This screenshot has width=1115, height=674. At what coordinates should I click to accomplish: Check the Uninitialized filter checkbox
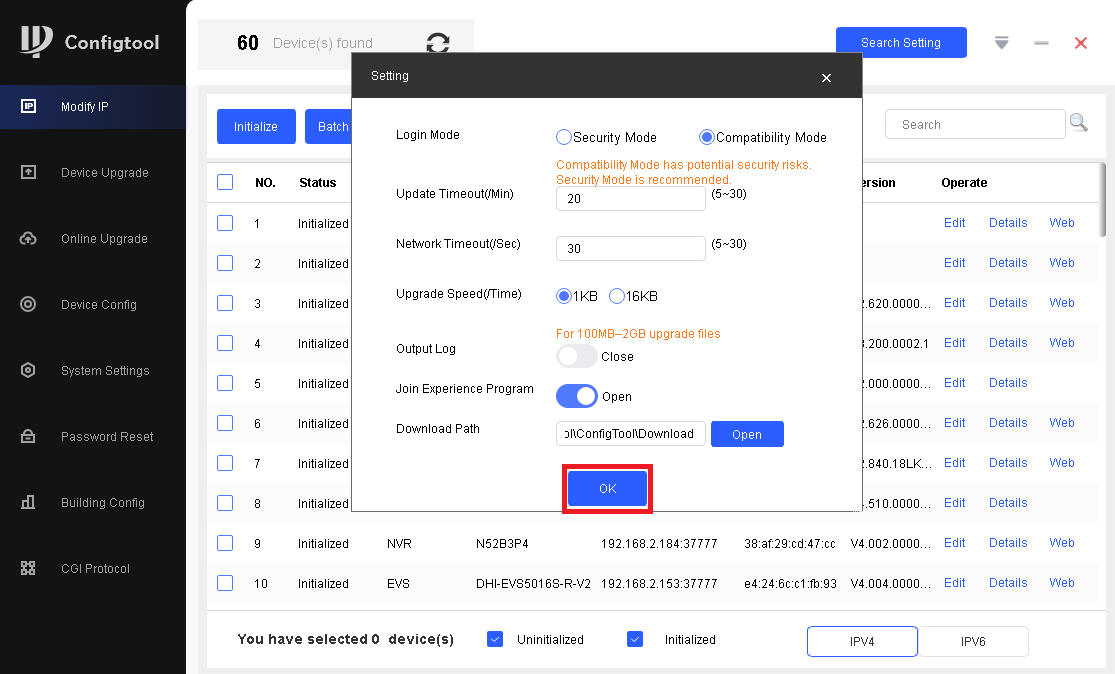(x=495, y=639)
